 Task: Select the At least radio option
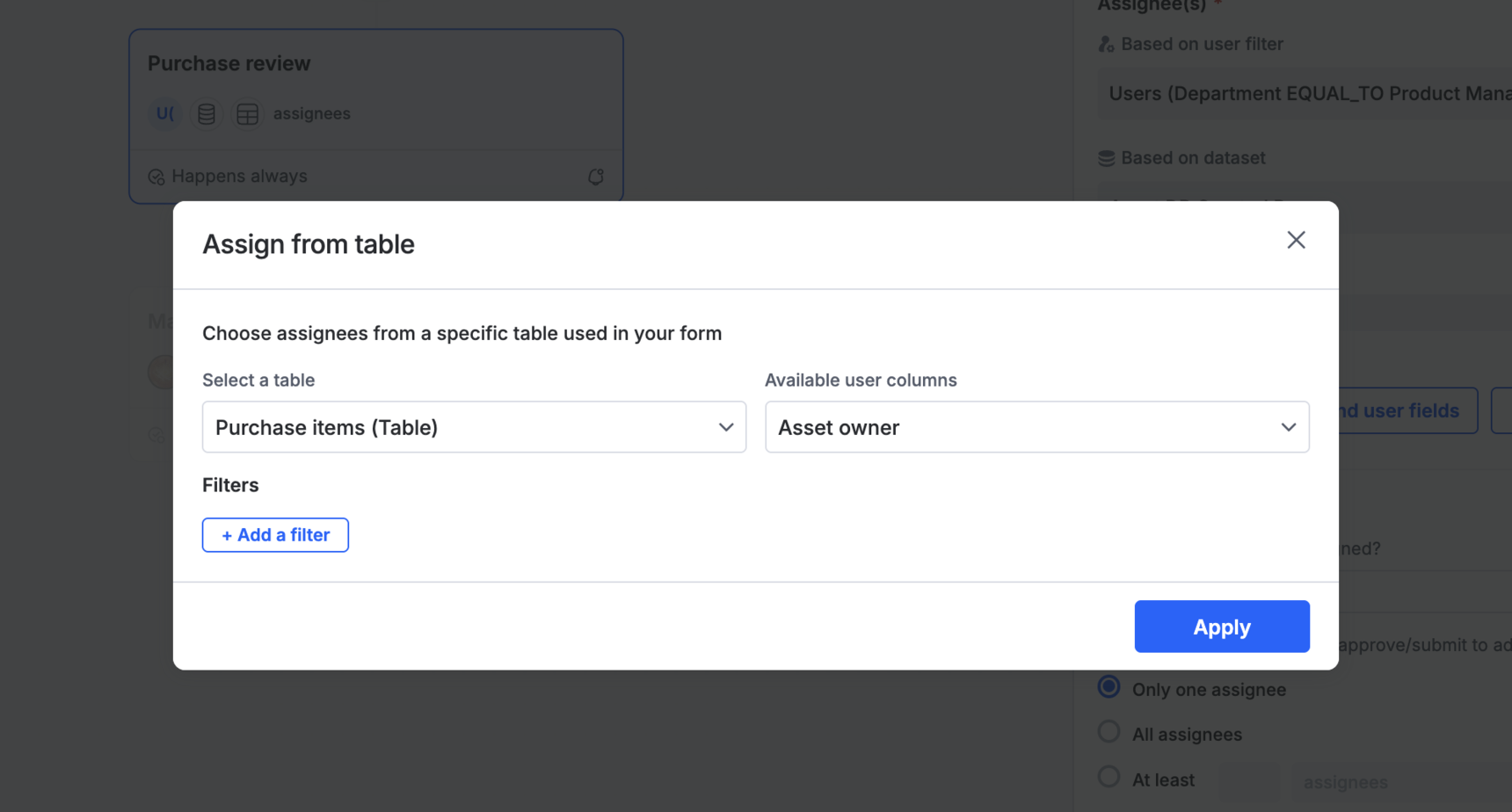pyautogui.click(x=1109, y=778)
